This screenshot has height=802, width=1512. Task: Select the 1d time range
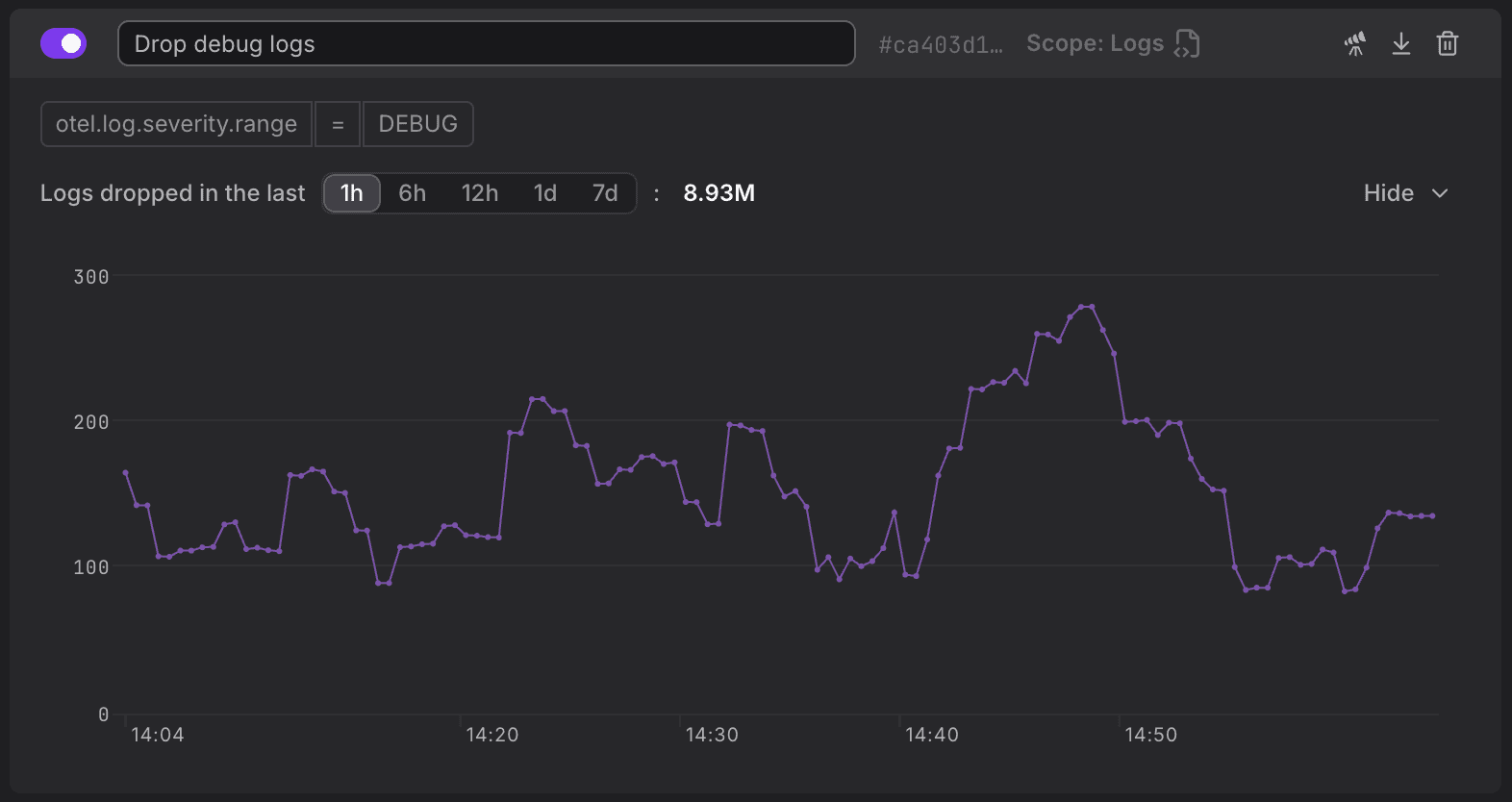pos(545,193)
